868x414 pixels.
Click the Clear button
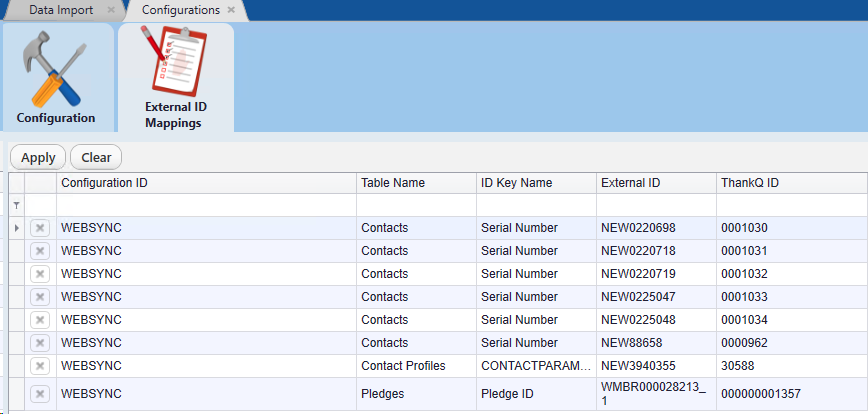(96, 157)
